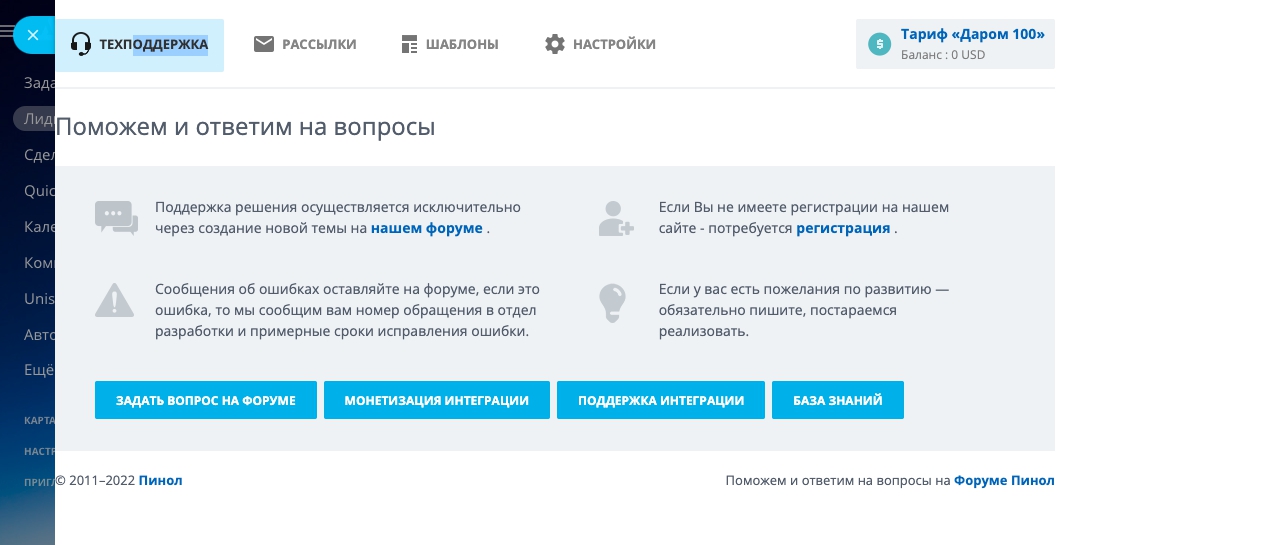Click the add-user registration icon
The image size is (1284, 545).
(615, 218)
